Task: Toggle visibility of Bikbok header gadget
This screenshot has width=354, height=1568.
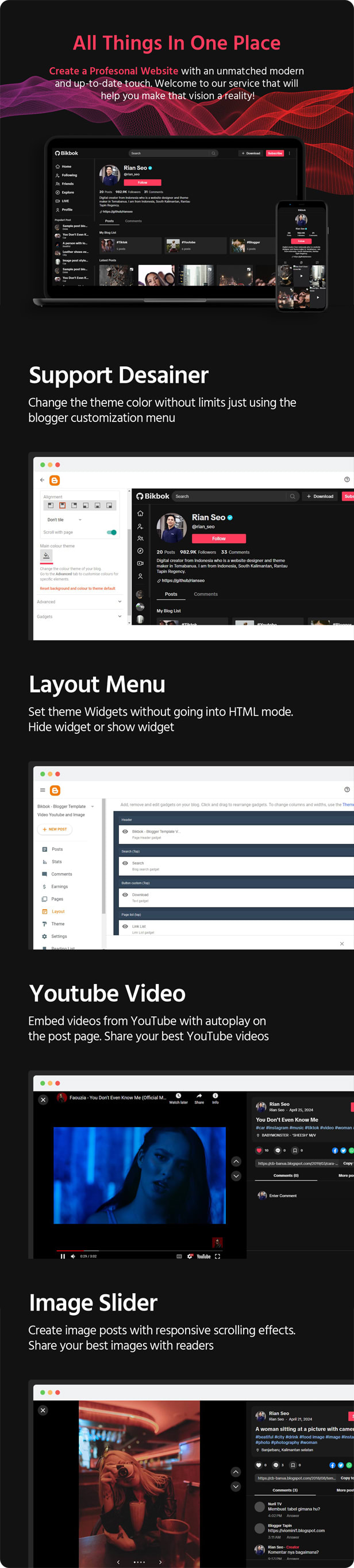Action: (x=125, y=831)
